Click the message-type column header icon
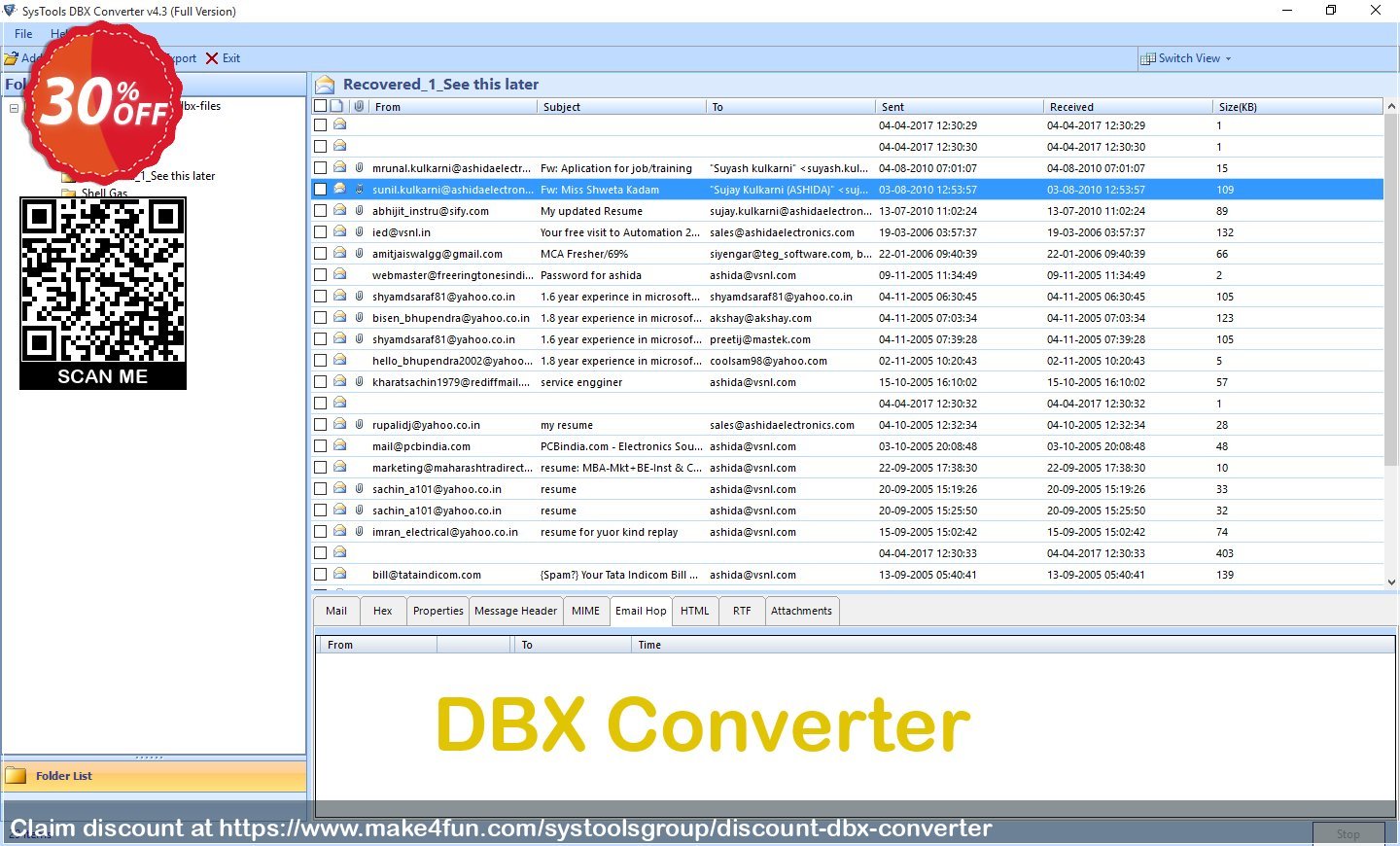This screenshot has height=846, width=1400. tap(336, 106)
